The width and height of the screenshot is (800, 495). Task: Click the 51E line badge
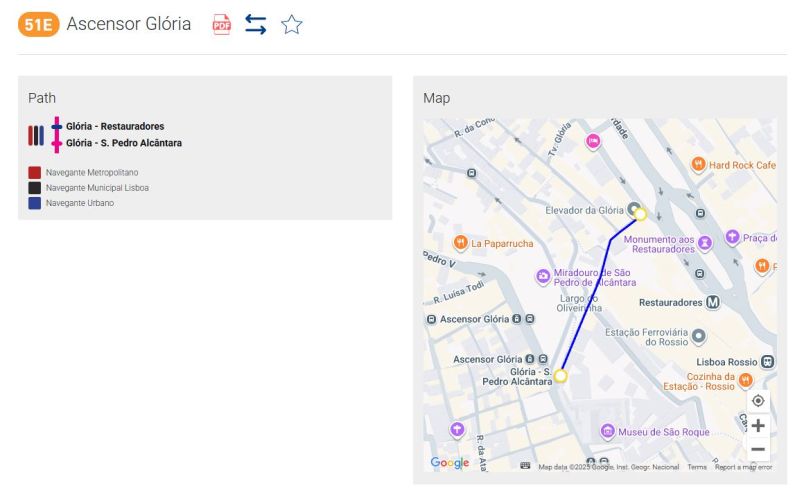pos(38,25)
